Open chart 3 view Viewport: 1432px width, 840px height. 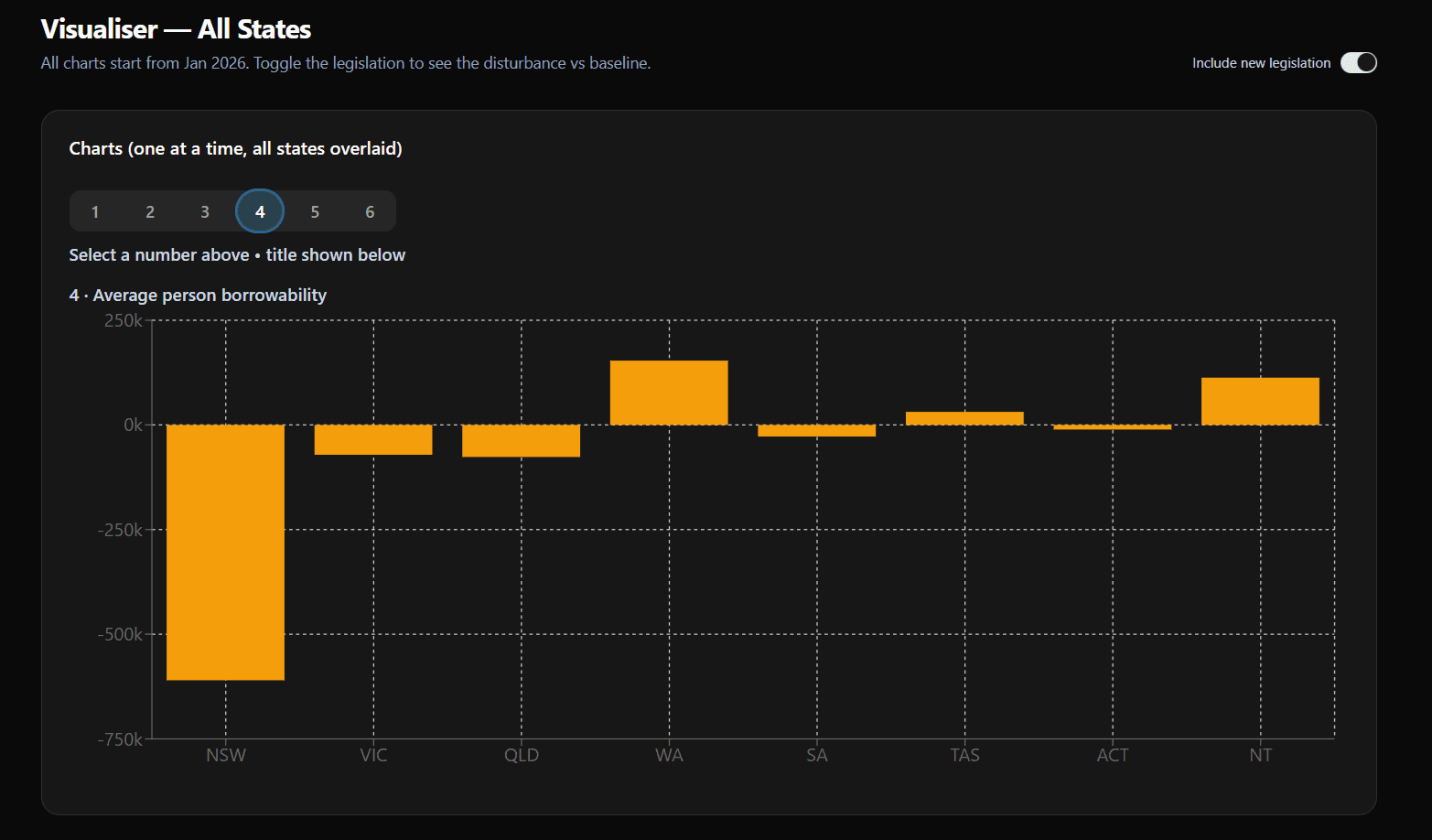tap(205, 210)
